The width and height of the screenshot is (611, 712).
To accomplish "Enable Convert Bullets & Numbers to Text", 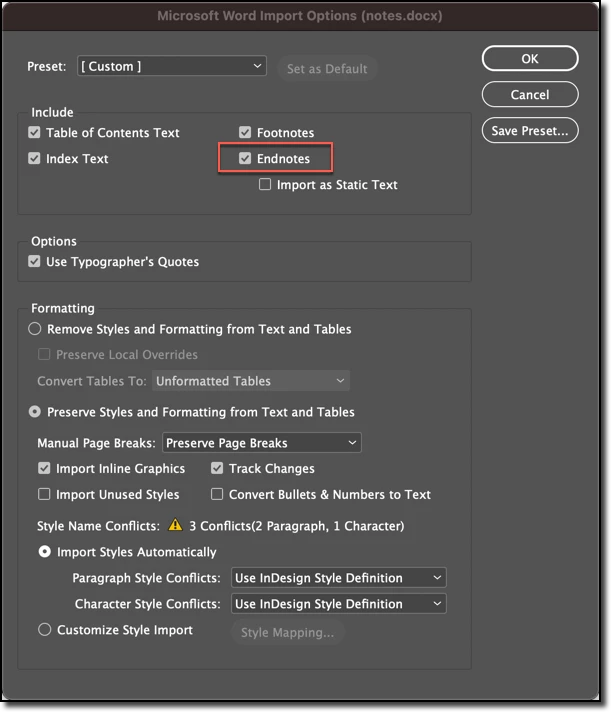I will (217, 494).
